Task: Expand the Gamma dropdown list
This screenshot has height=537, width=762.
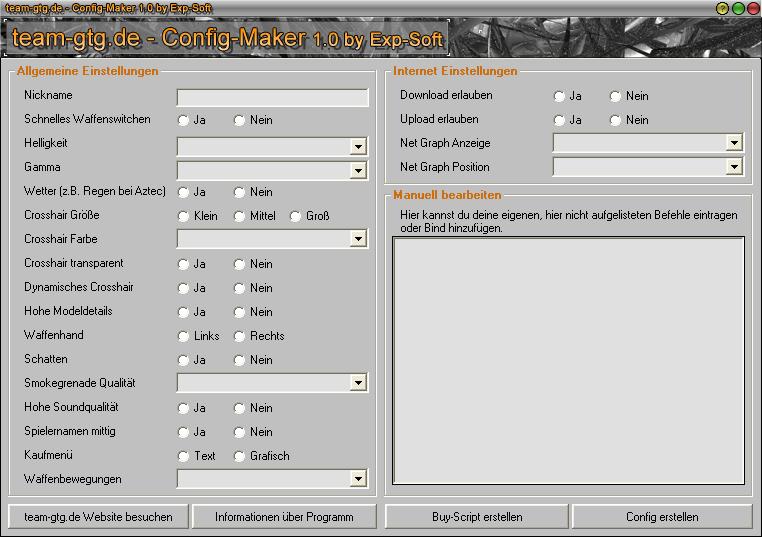Action: [358, 171]
